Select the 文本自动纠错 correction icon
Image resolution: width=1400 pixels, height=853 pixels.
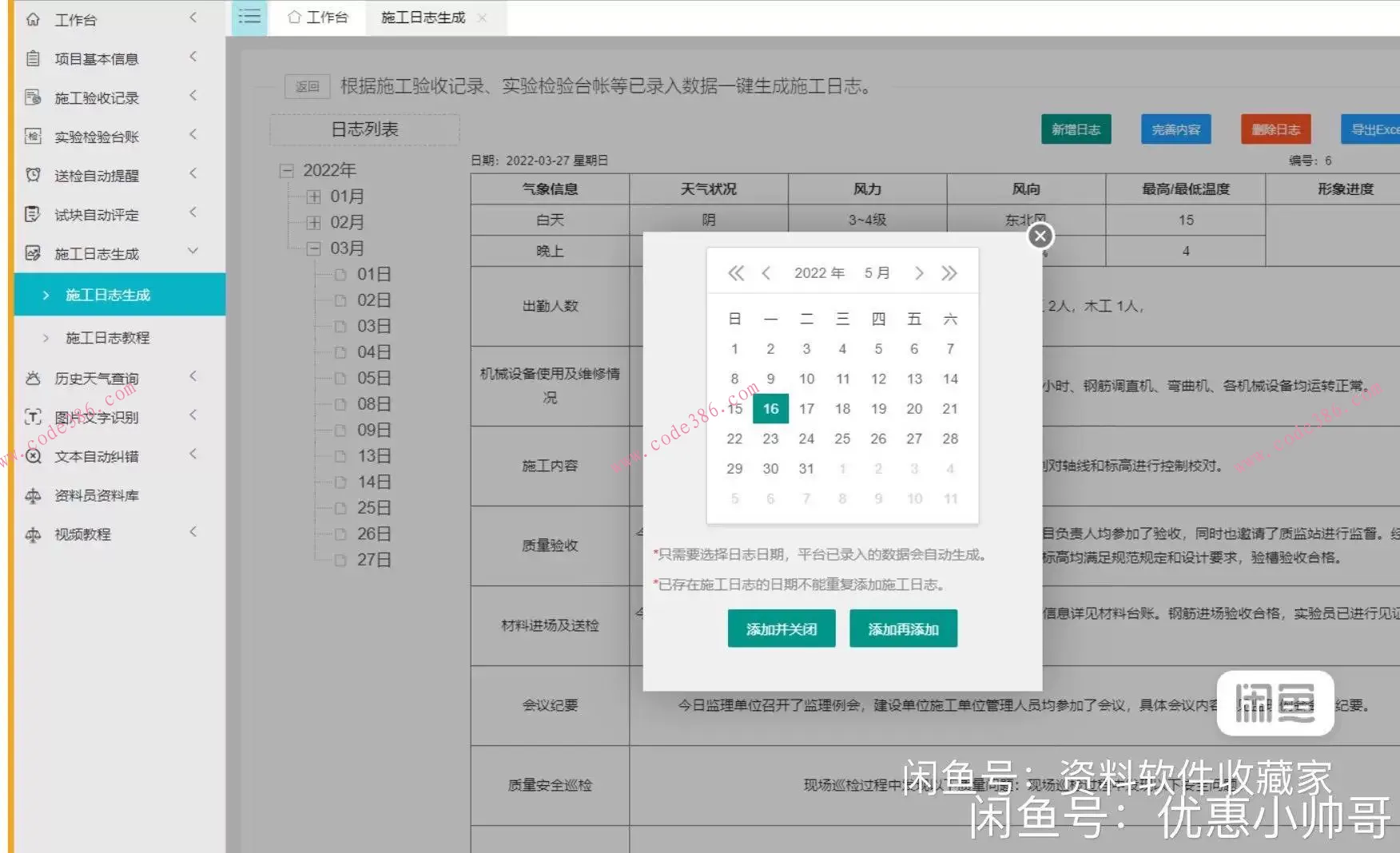tap(31, 456)
